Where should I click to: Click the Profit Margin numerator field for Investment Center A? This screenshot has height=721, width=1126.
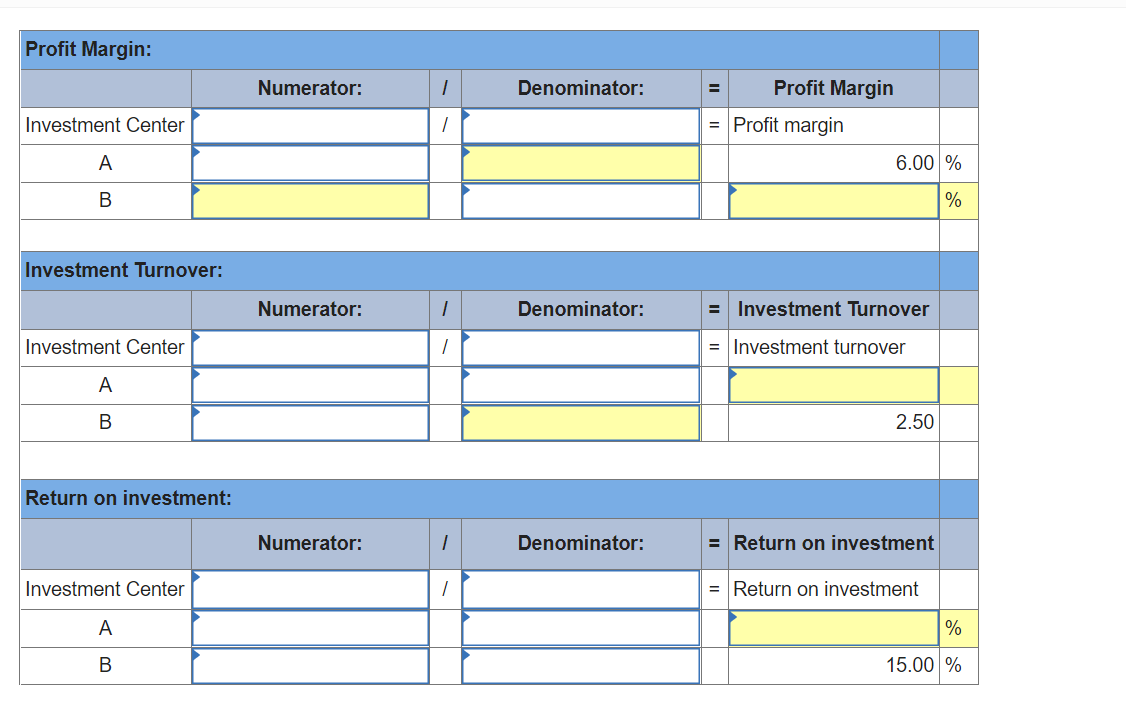(310, 162)
